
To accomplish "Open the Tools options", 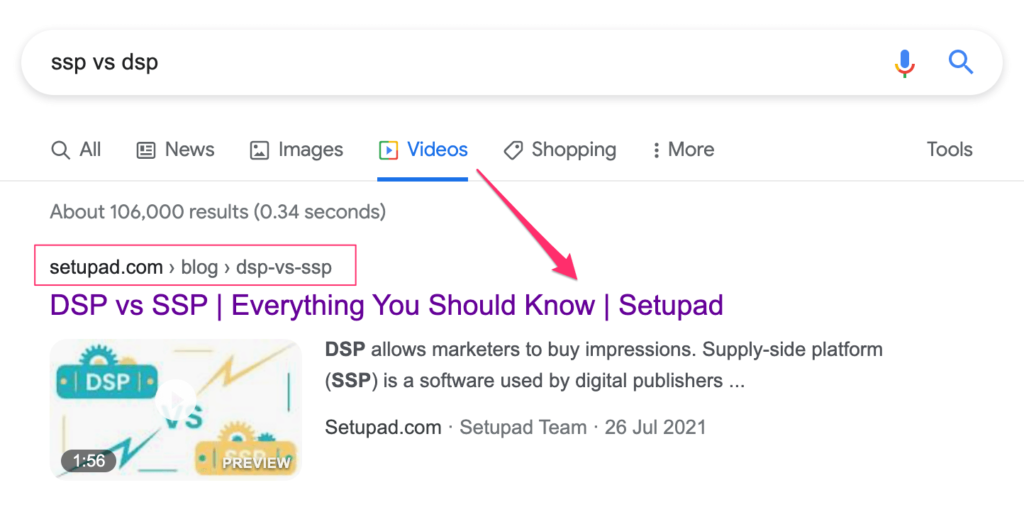I will click(949, 150).
